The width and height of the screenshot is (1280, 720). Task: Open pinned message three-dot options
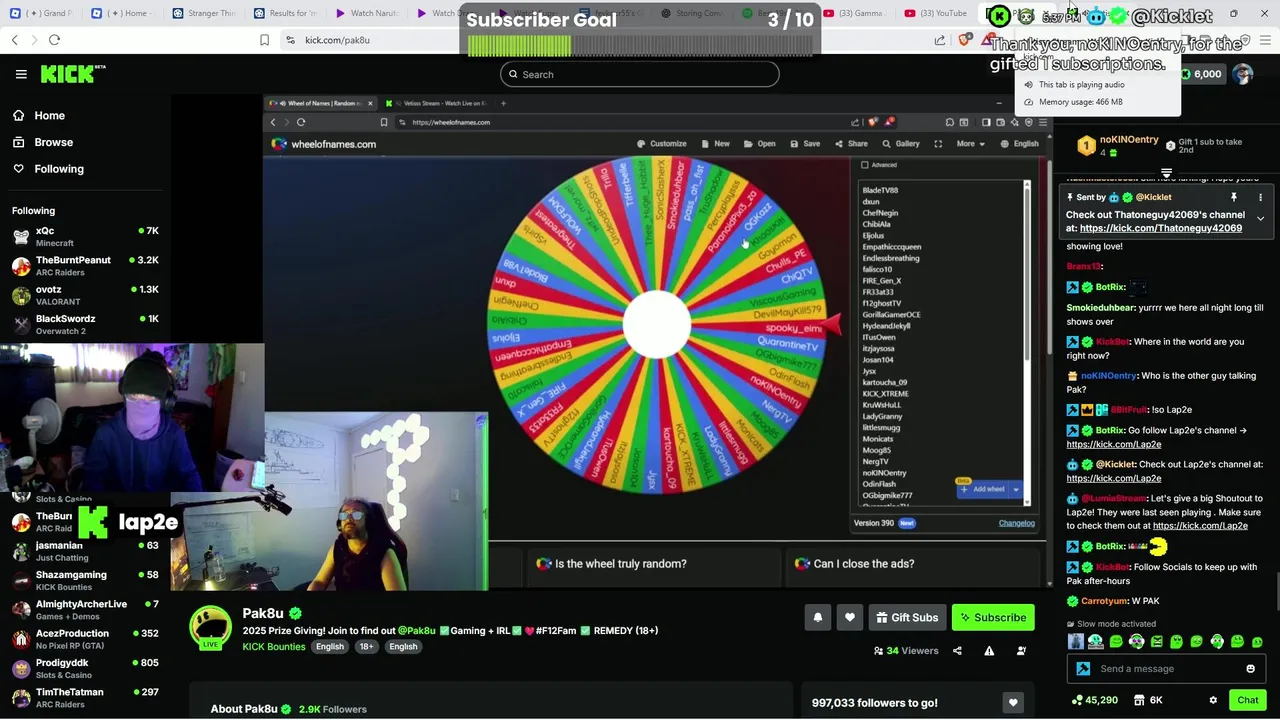(x=1260, y=197)
